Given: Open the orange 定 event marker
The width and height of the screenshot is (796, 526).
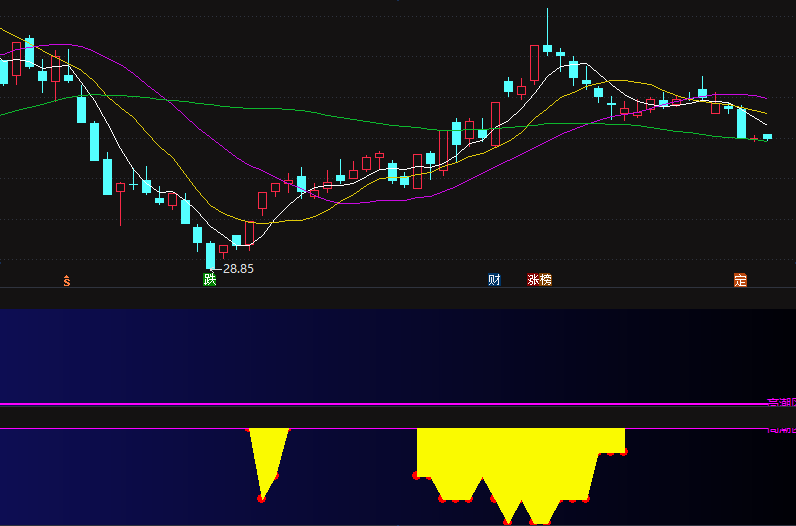Looking at the screenshot, I should pos(740,280).
